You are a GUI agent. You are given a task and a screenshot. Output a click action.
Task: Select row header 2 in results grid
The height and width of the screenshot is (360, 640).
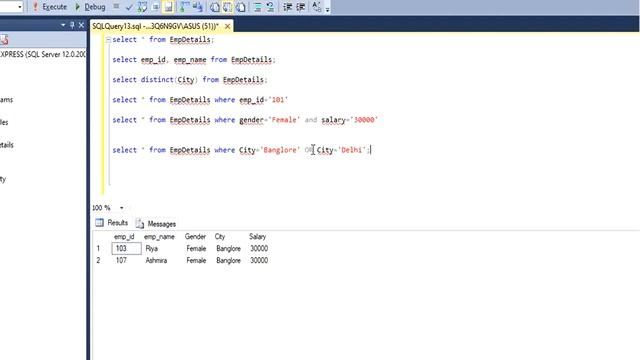click(98, 260)
